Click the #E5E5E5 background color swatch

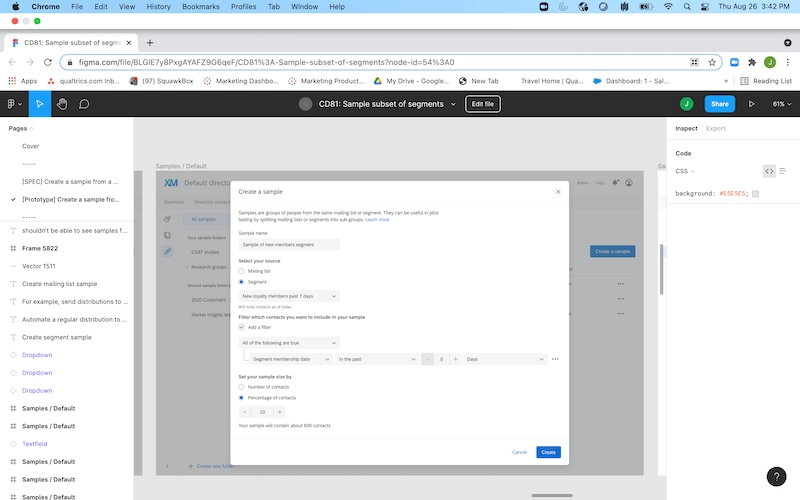pos(756,193)
